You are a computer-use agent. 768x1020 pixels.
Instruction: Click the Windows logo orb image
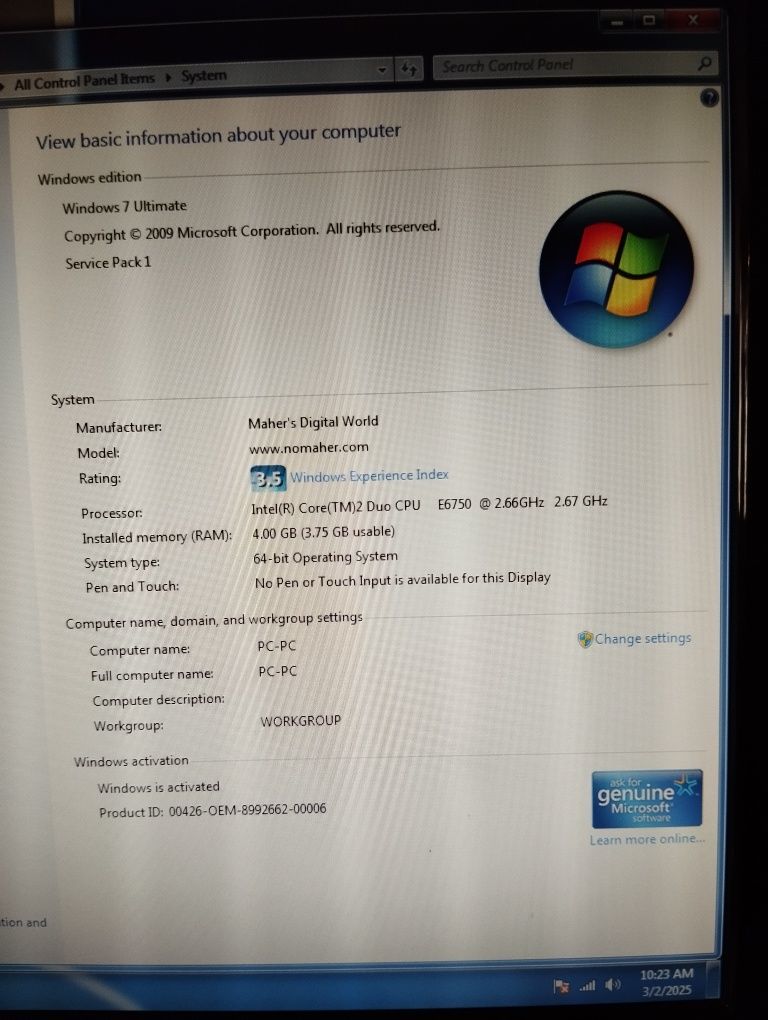616,269
